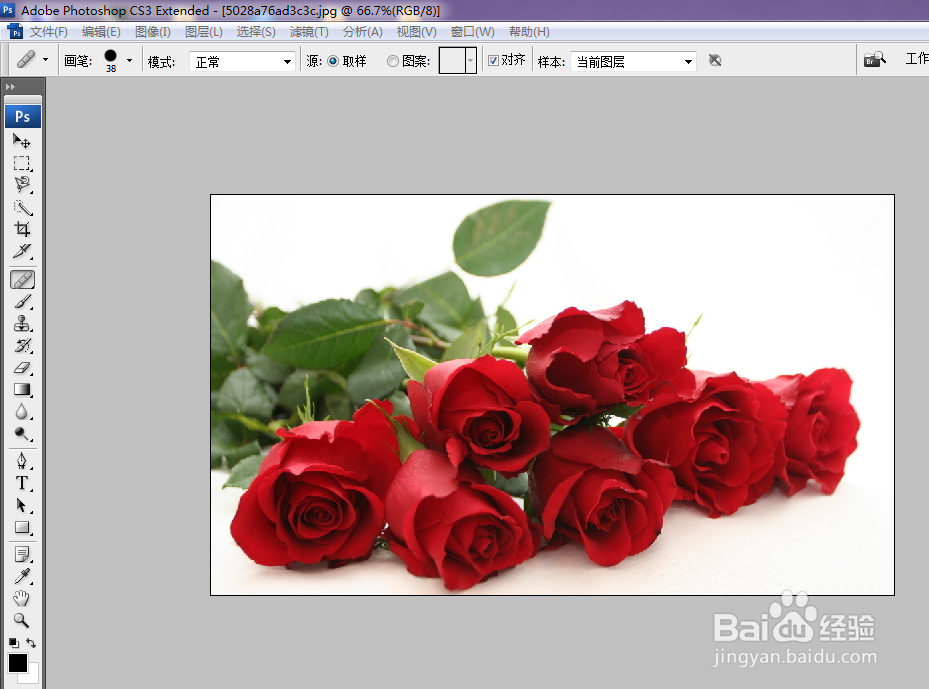Screen dimensions: 929x689
Task: Select the Dodge tool
Action: [22, 434]
